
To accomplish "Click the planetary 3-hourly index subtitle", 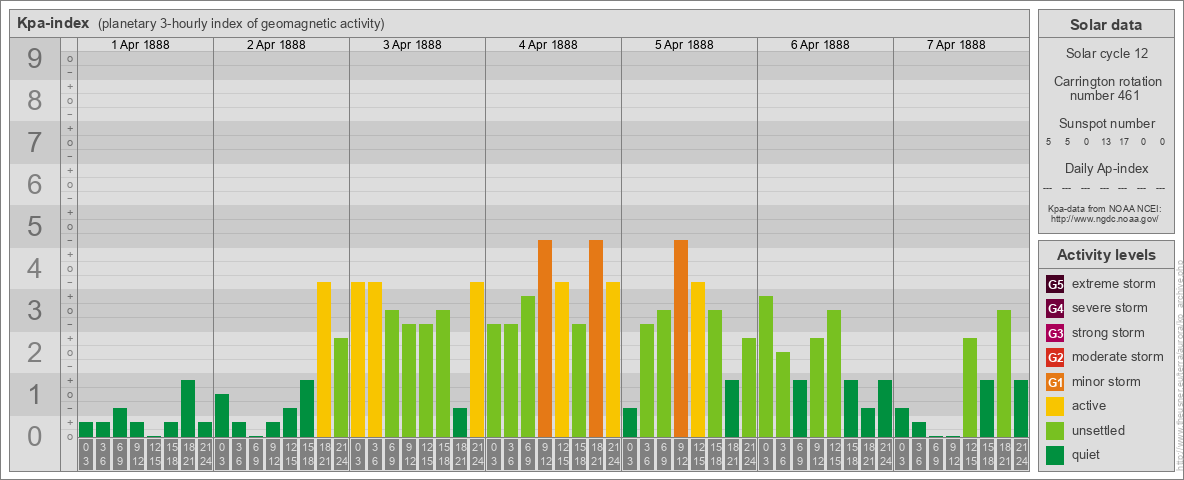I will (x=241, y=23).
